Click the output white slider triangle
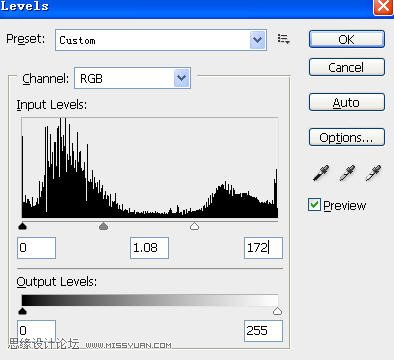Screen dimensions: 394x360 pyautogui.click(x=277, y=311)
